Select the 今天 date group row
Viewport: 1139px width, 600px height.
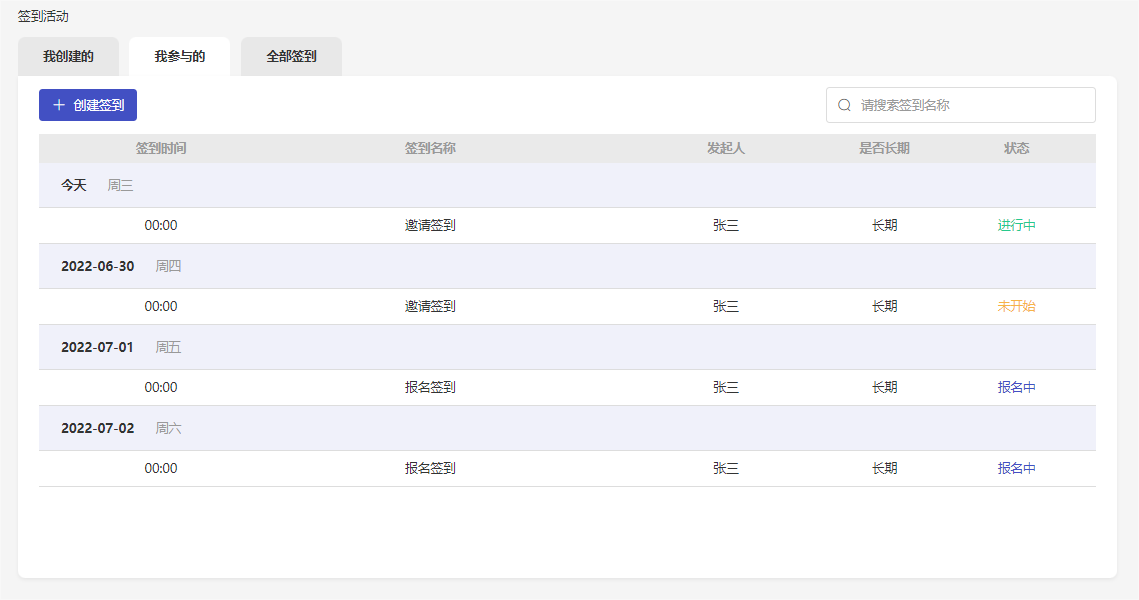point(567,185)
